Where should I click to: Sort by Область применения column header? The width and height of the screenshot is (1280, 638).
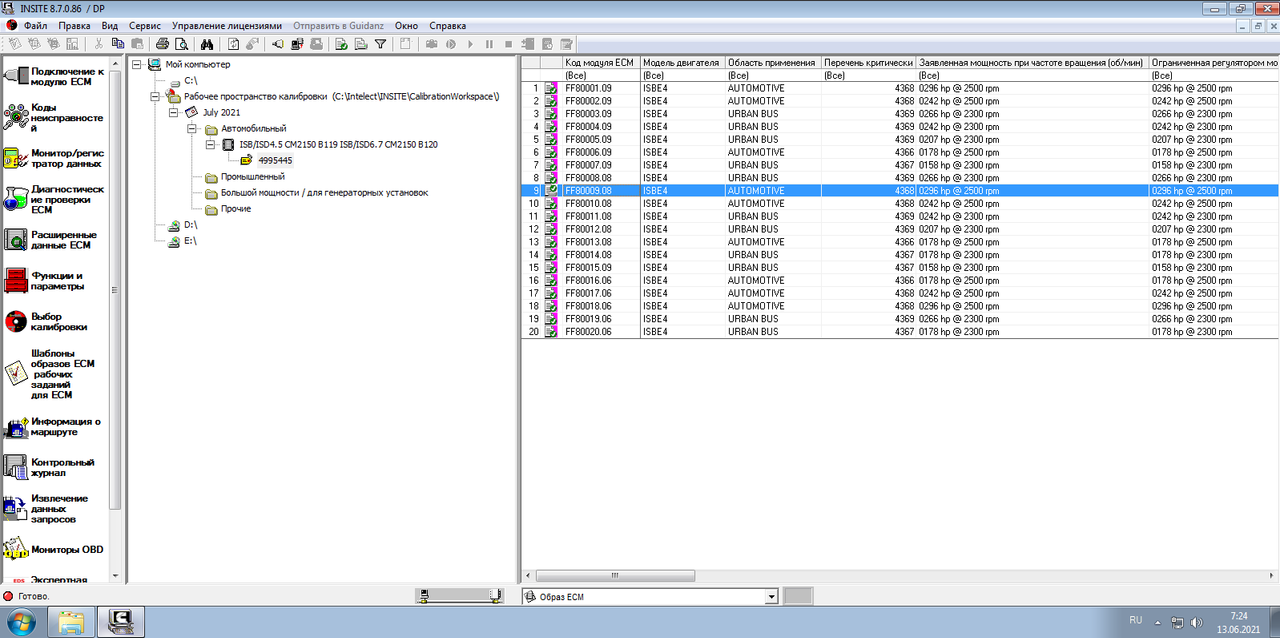(772, 62)
